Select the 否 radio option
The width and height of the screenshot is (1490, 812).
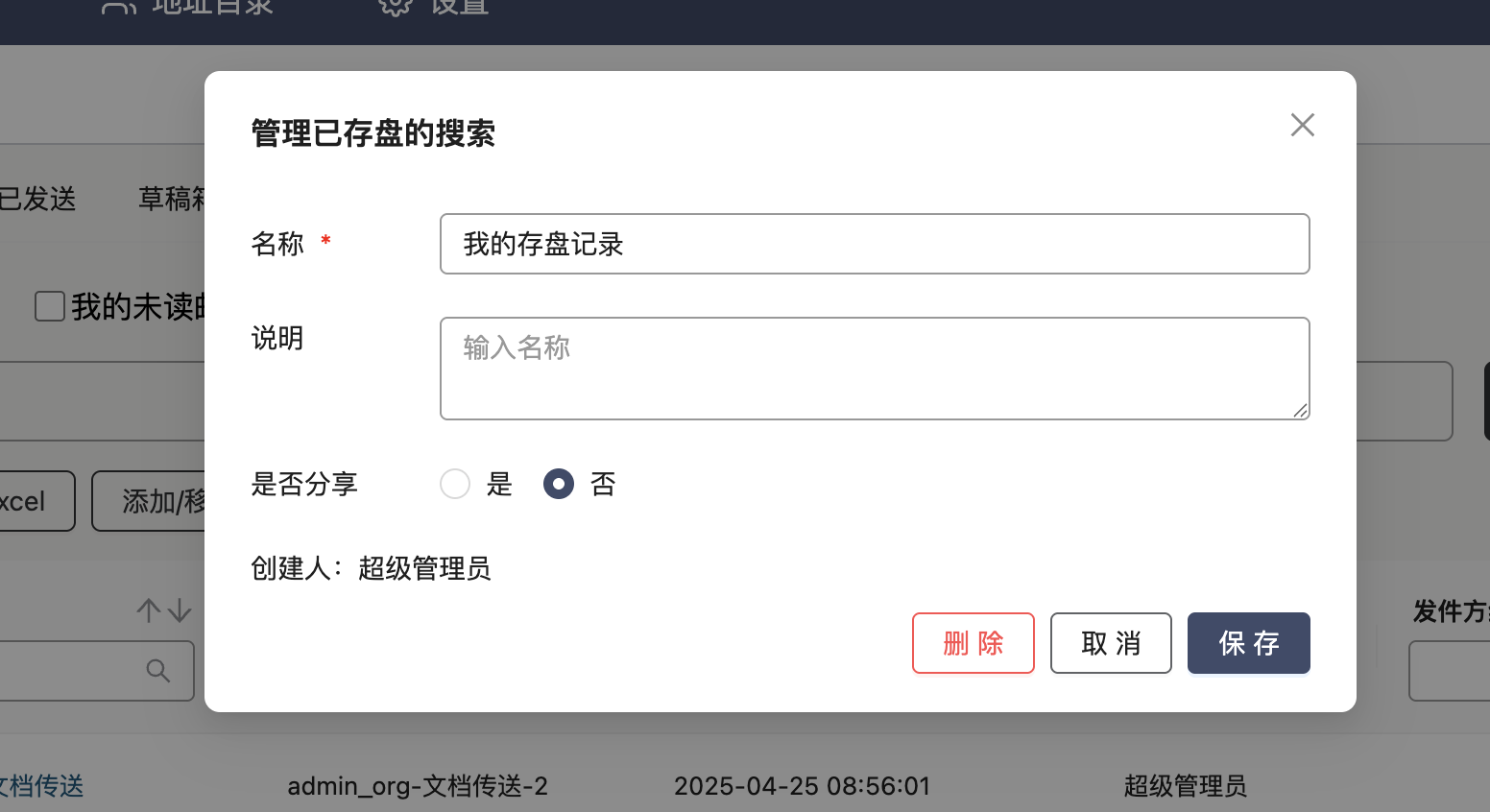tap(559, 484)
